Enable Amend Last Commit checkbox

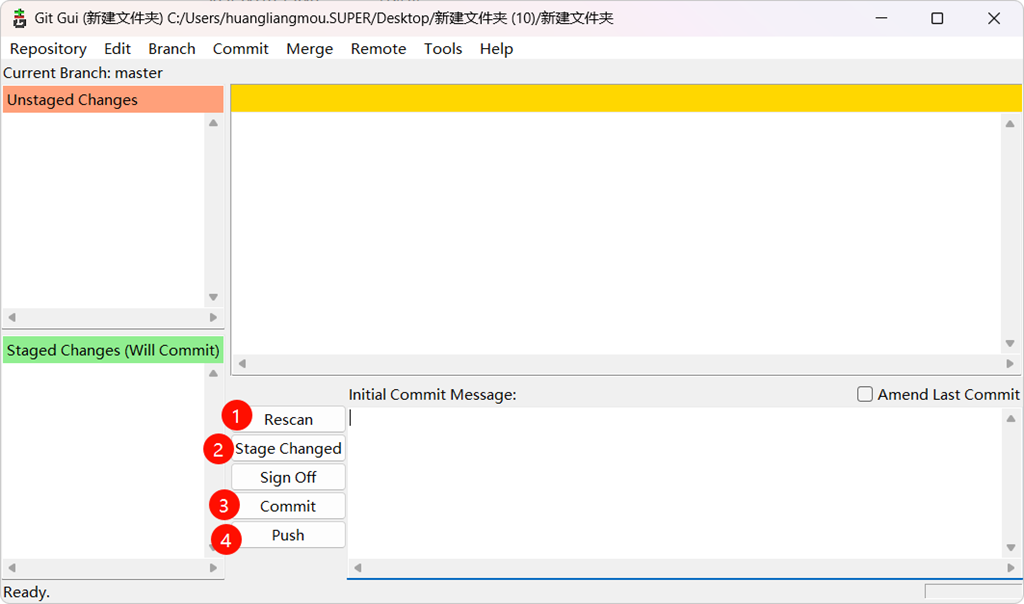pyautogui.click(x=865, y=394)
